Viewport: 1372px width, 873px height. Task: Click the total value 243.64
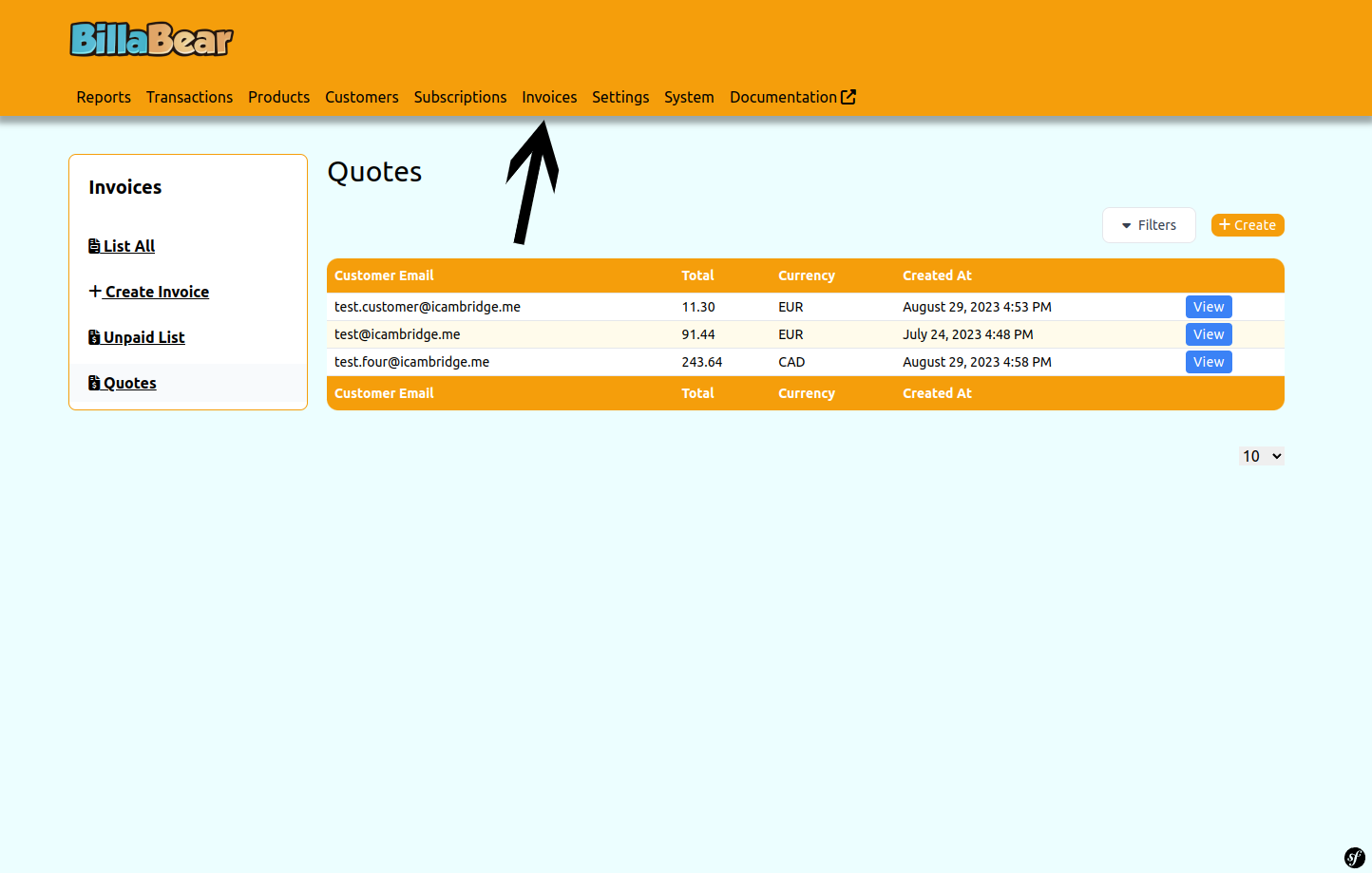pyautogui.click(x=702, y=362)
